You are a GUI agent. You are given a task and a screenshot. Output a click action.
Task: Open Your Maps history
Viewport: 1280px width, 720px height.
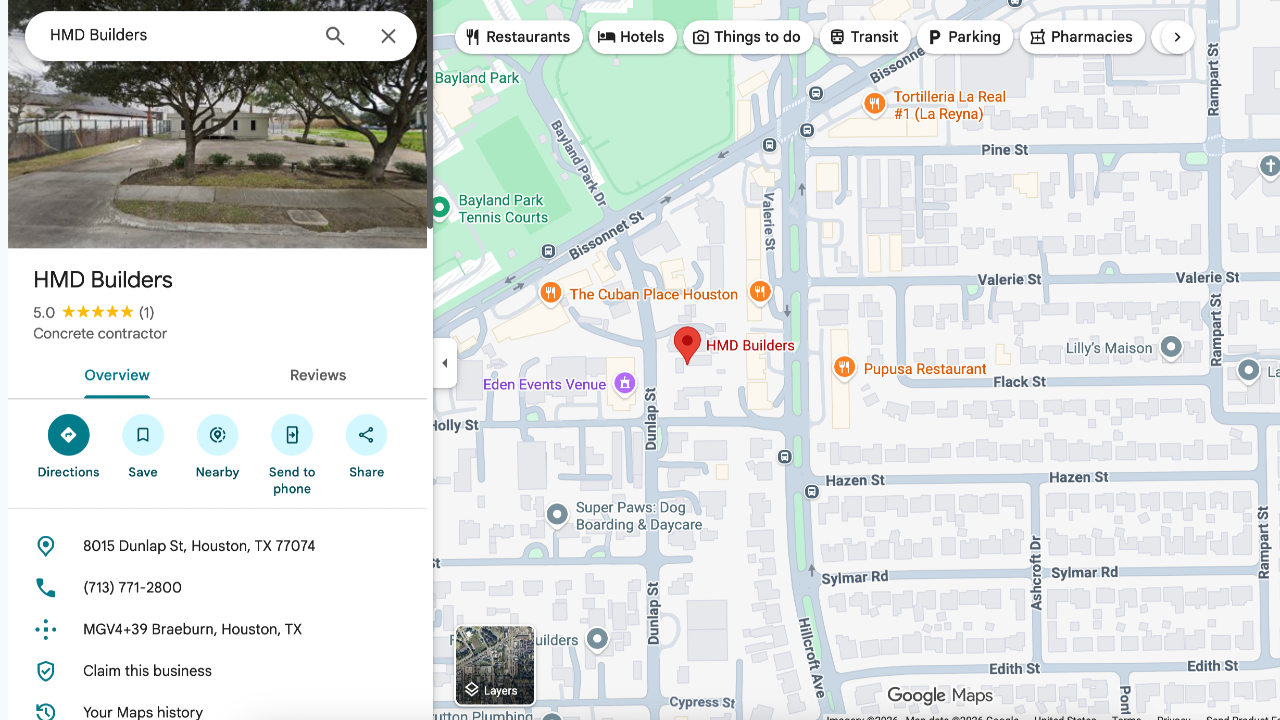click(x=143, y=712)
